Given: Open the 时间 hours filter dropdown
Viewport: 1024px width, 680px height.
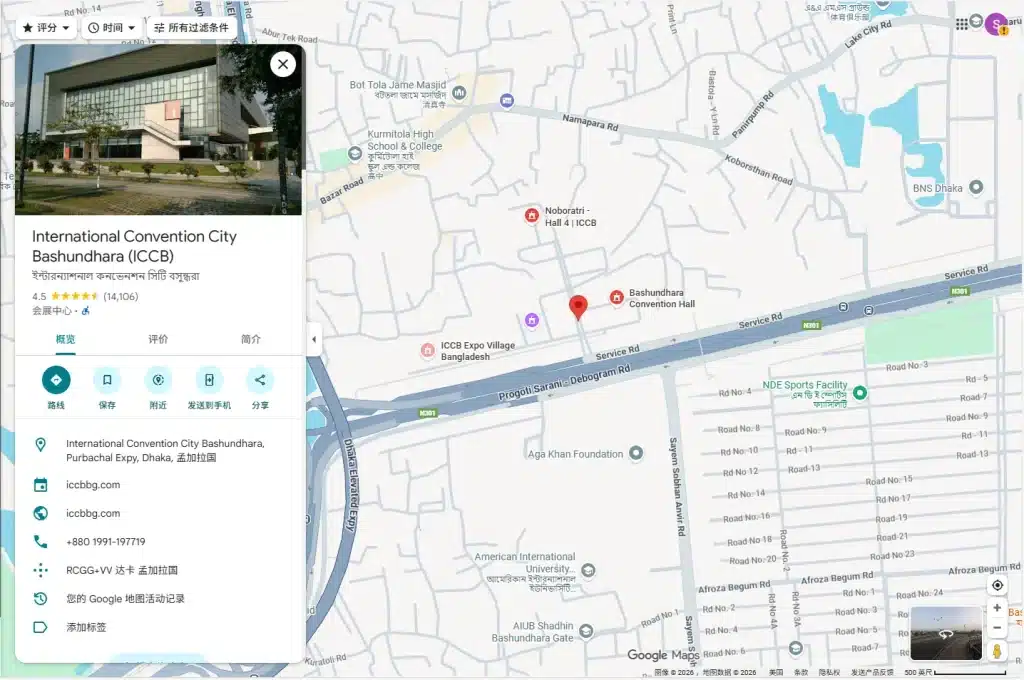Looking at the screenshot, I should click(112, 27).
